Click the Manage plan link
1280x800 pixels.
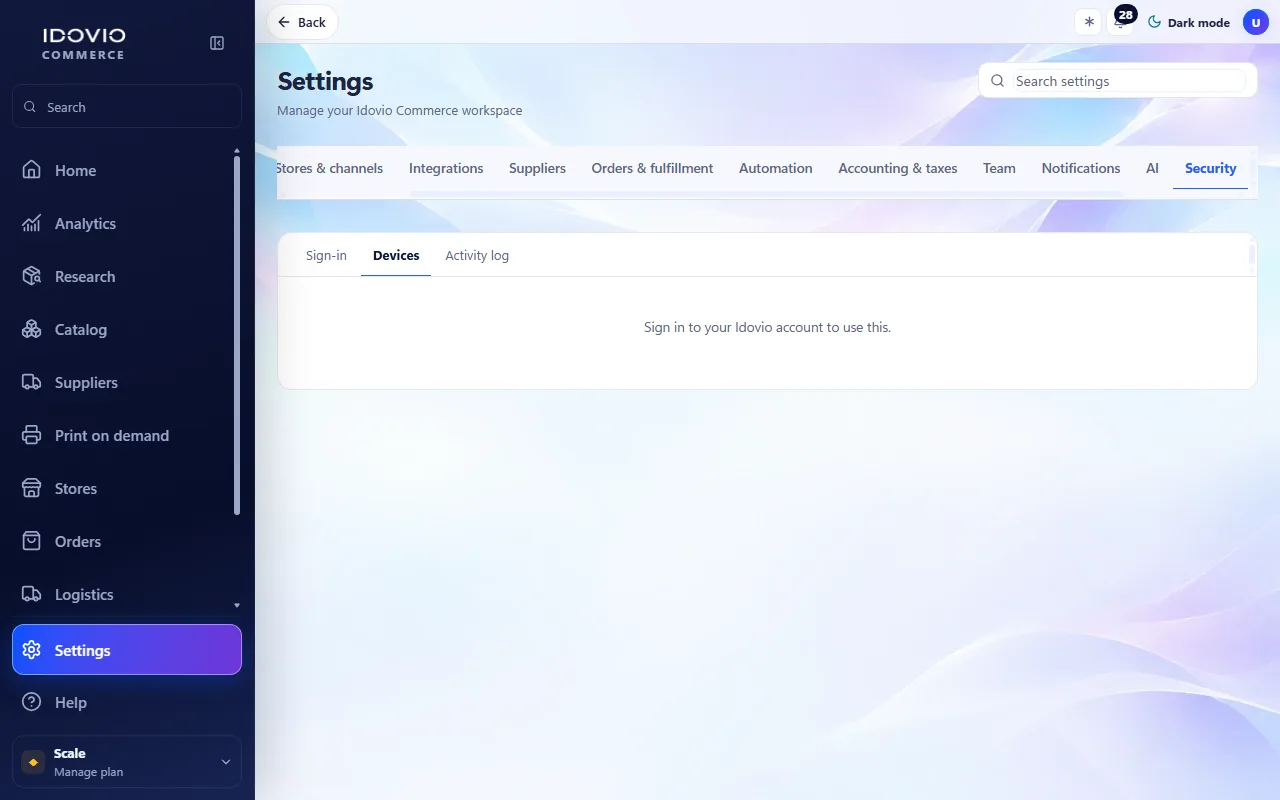(88, 772)
